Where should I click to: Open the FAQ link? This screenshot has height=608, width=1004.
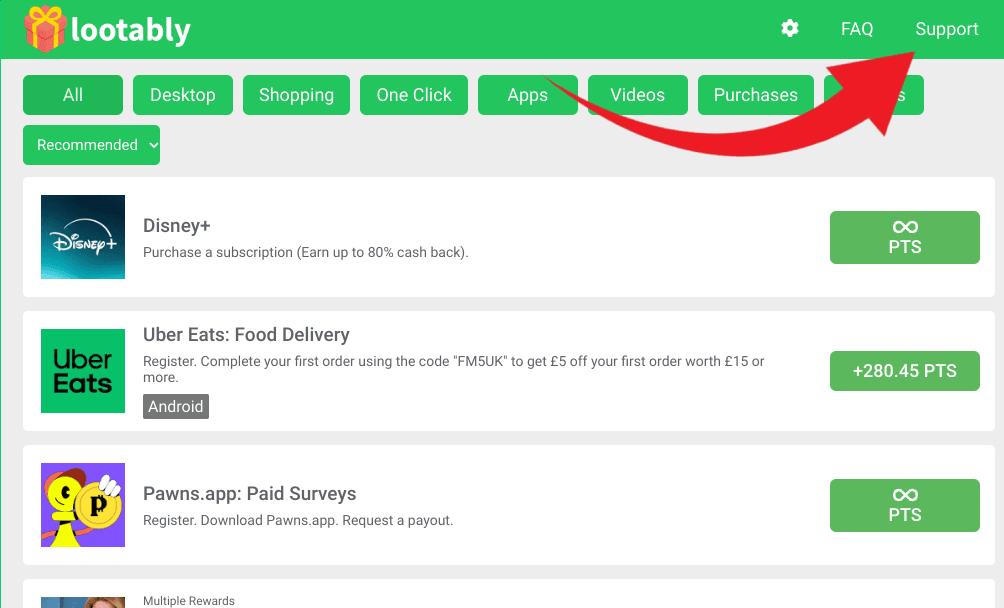(x=857, y=29)
